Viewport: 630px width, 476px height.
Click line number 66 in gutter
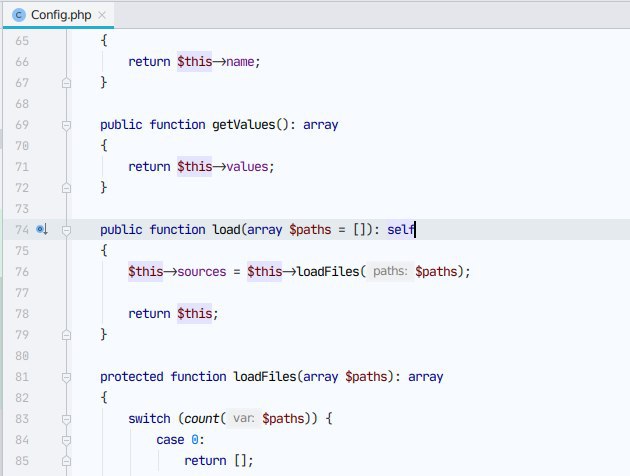(22, 62)
